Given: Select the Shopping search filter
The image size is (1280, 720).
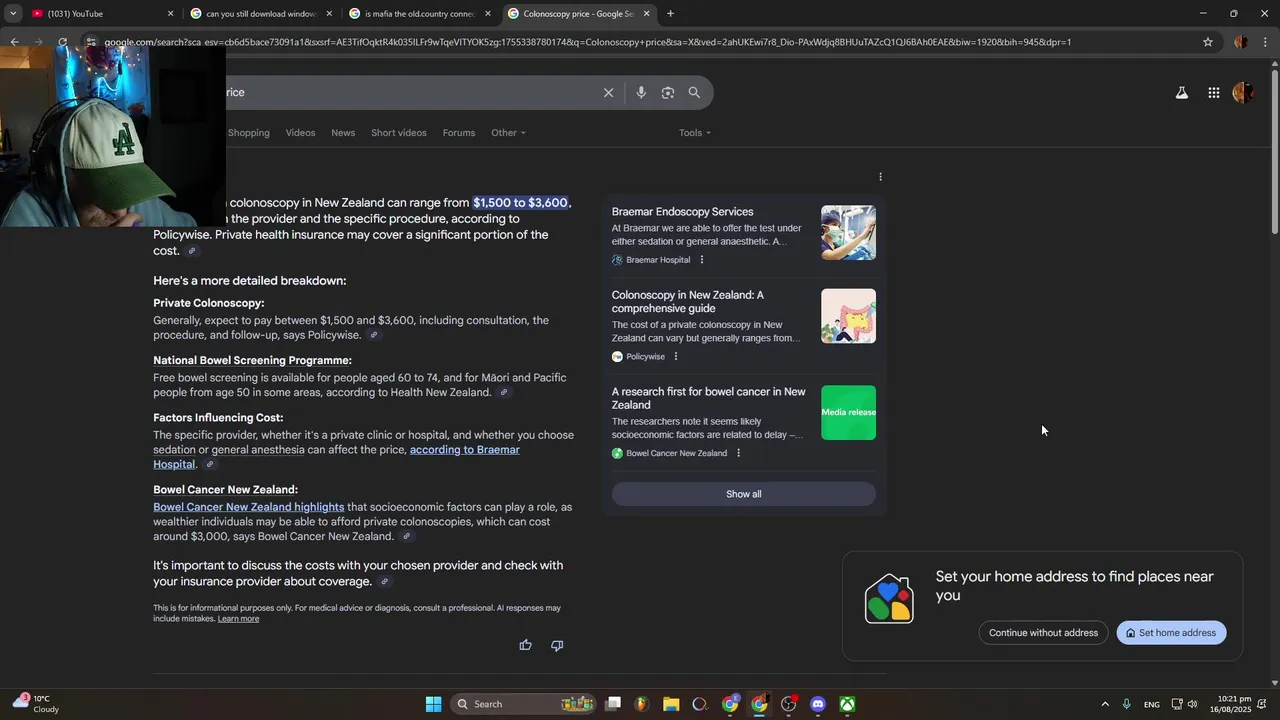Looking at the screenshot, I should coord(248,133).
